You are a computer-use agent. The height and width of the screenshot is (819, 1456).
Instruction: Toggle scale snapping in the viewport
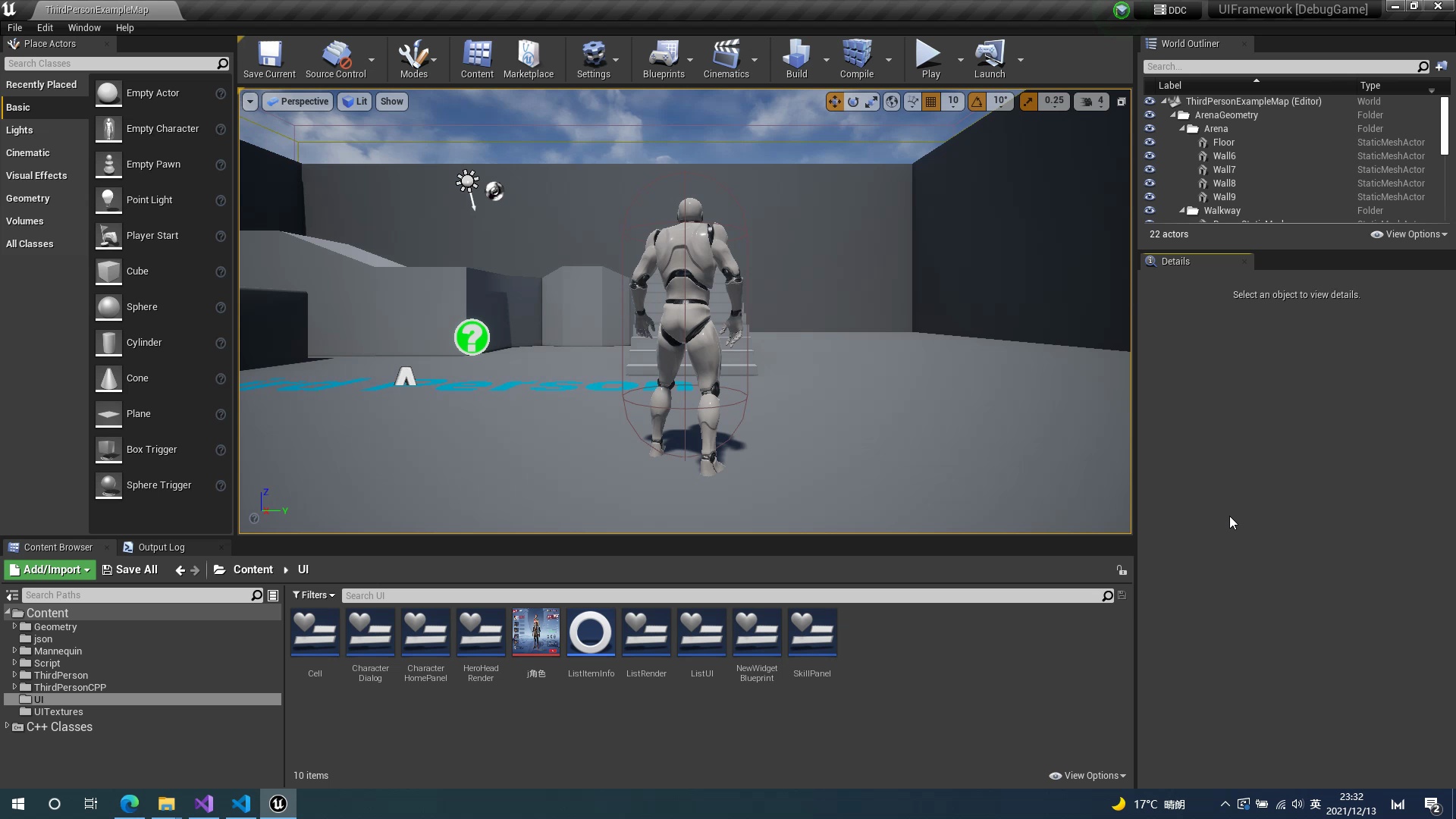pyautogui.click(x=1028, y=102)
